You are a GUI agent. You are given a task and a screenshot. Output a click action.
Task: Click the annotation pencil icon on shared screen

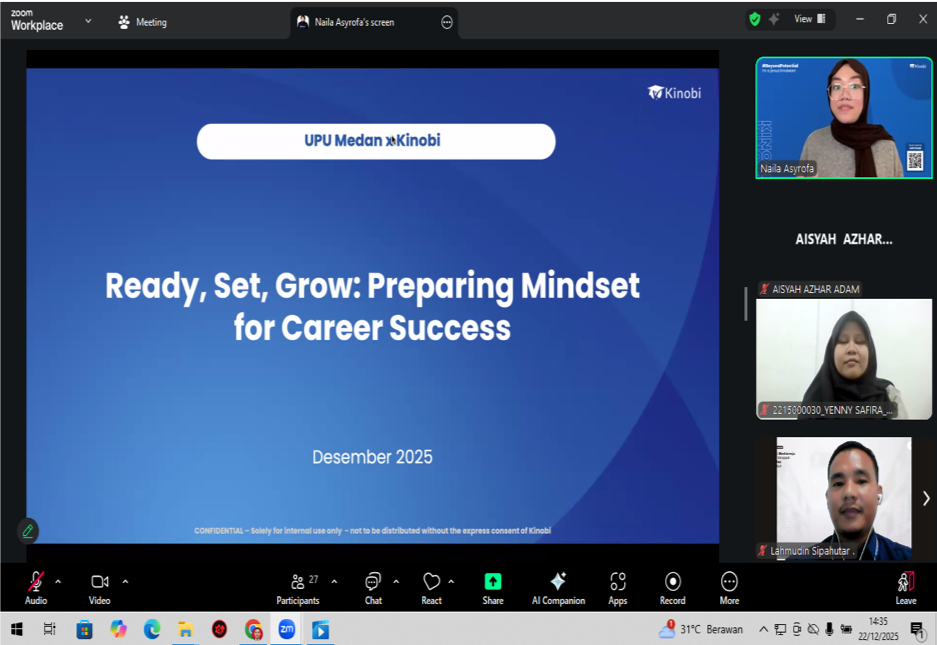(28, 531)
